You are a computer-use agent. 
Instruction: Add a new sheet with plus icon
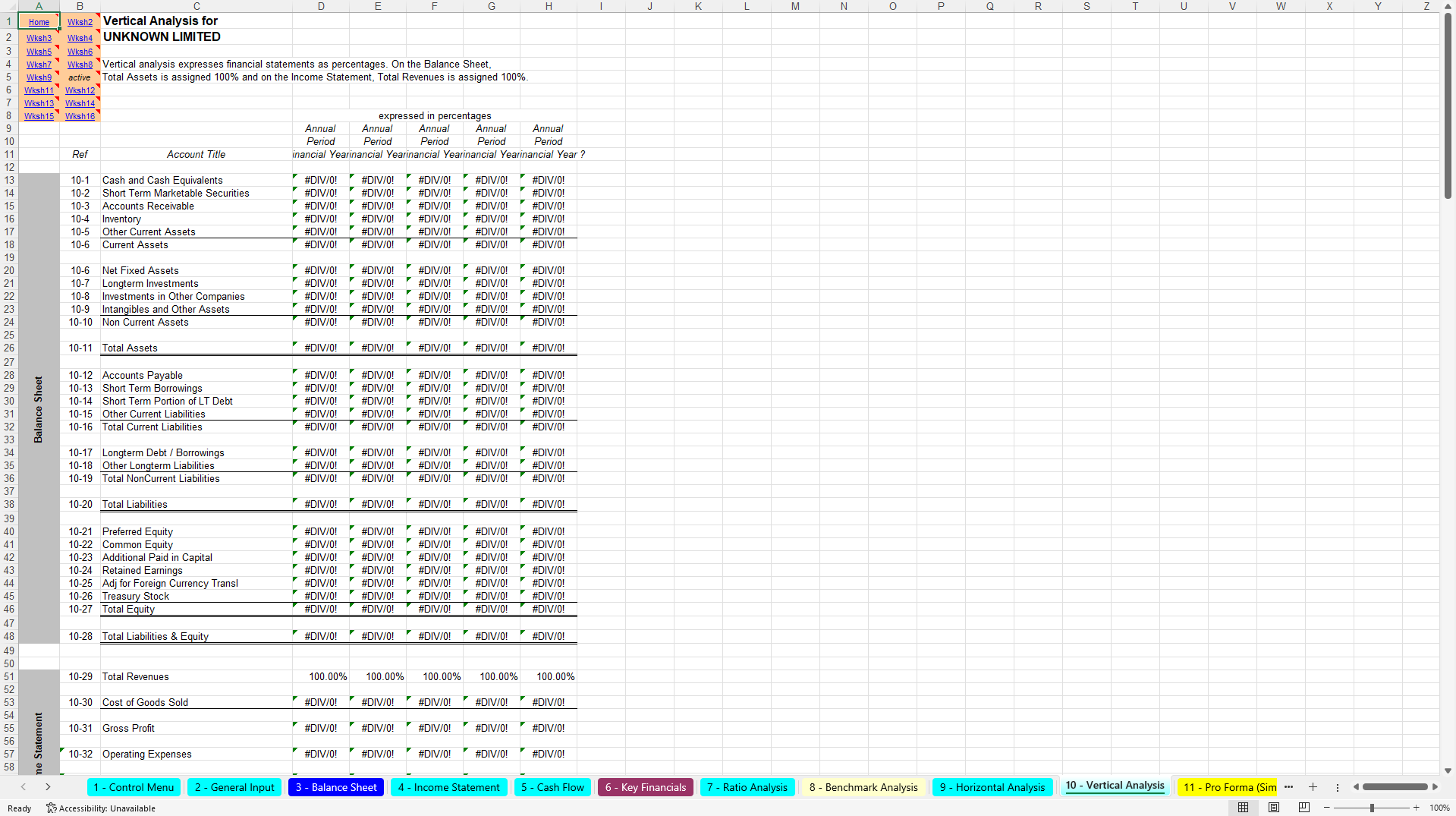[1313, 787]
